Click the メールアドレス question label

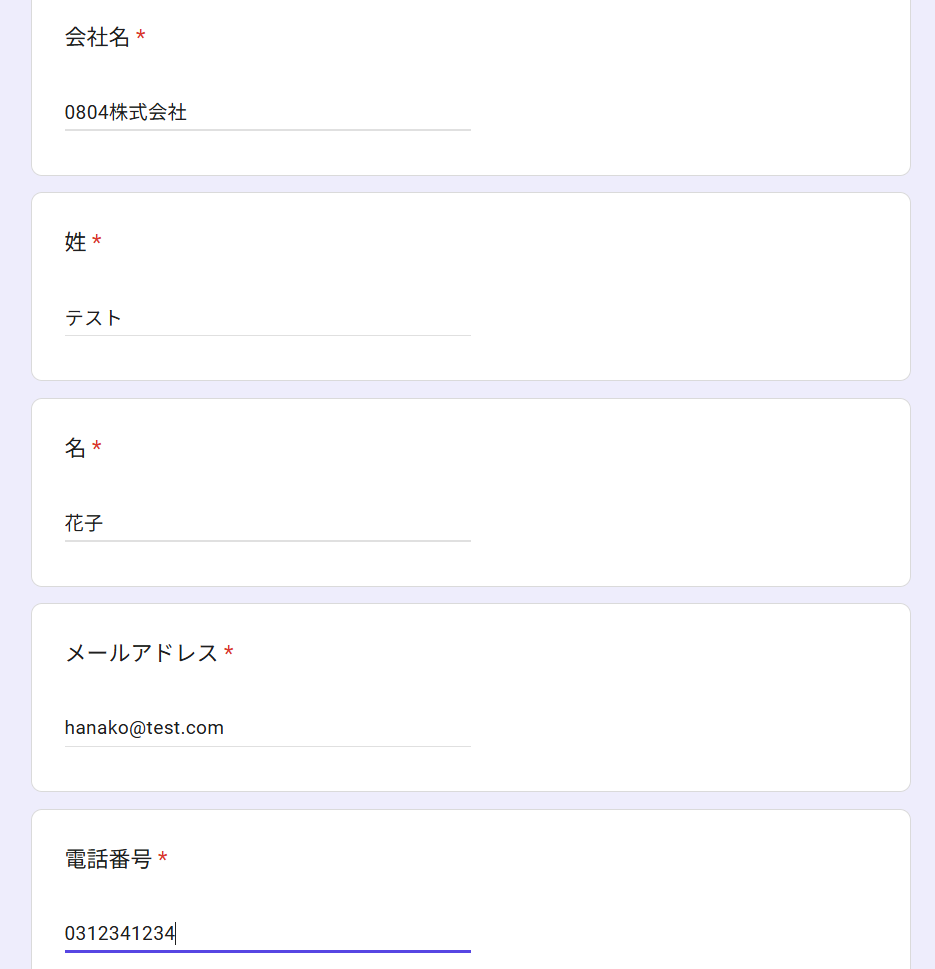click(x=142, y=653)
